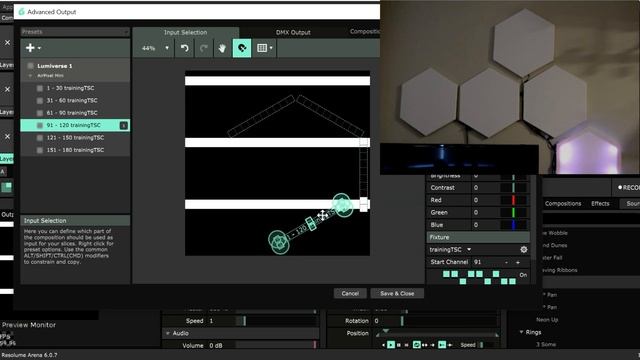
Task: Open the fixture settings gear icon
Action: [x=524, y=249]
